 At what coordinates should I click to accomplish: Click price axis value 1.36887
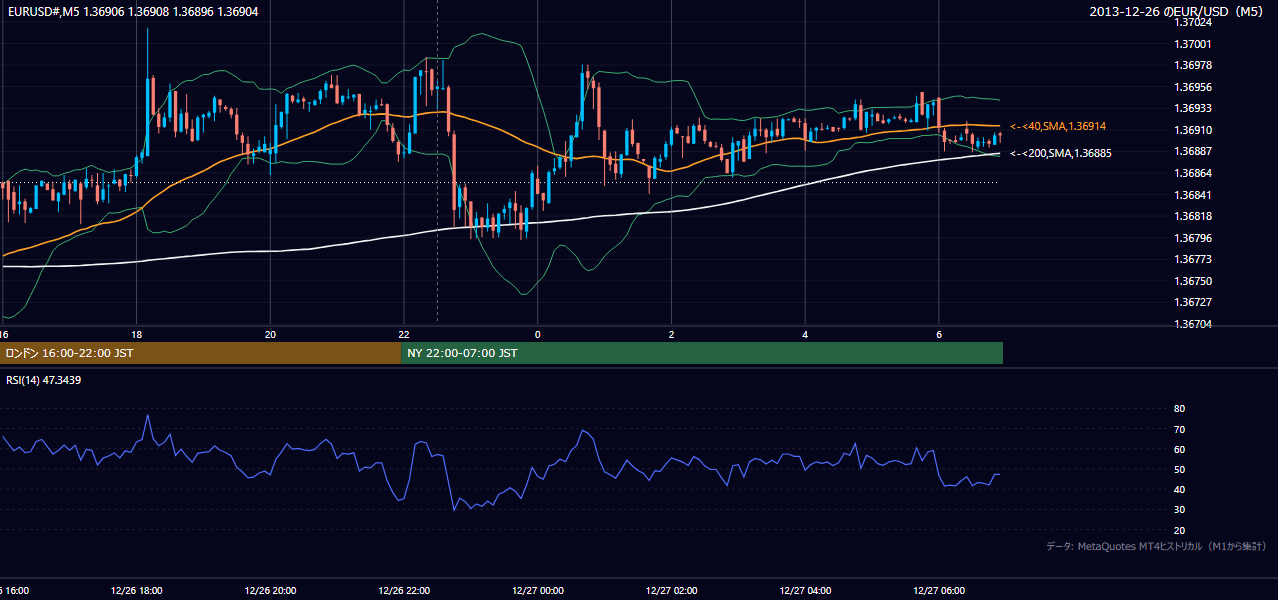tap(1193, 151)
